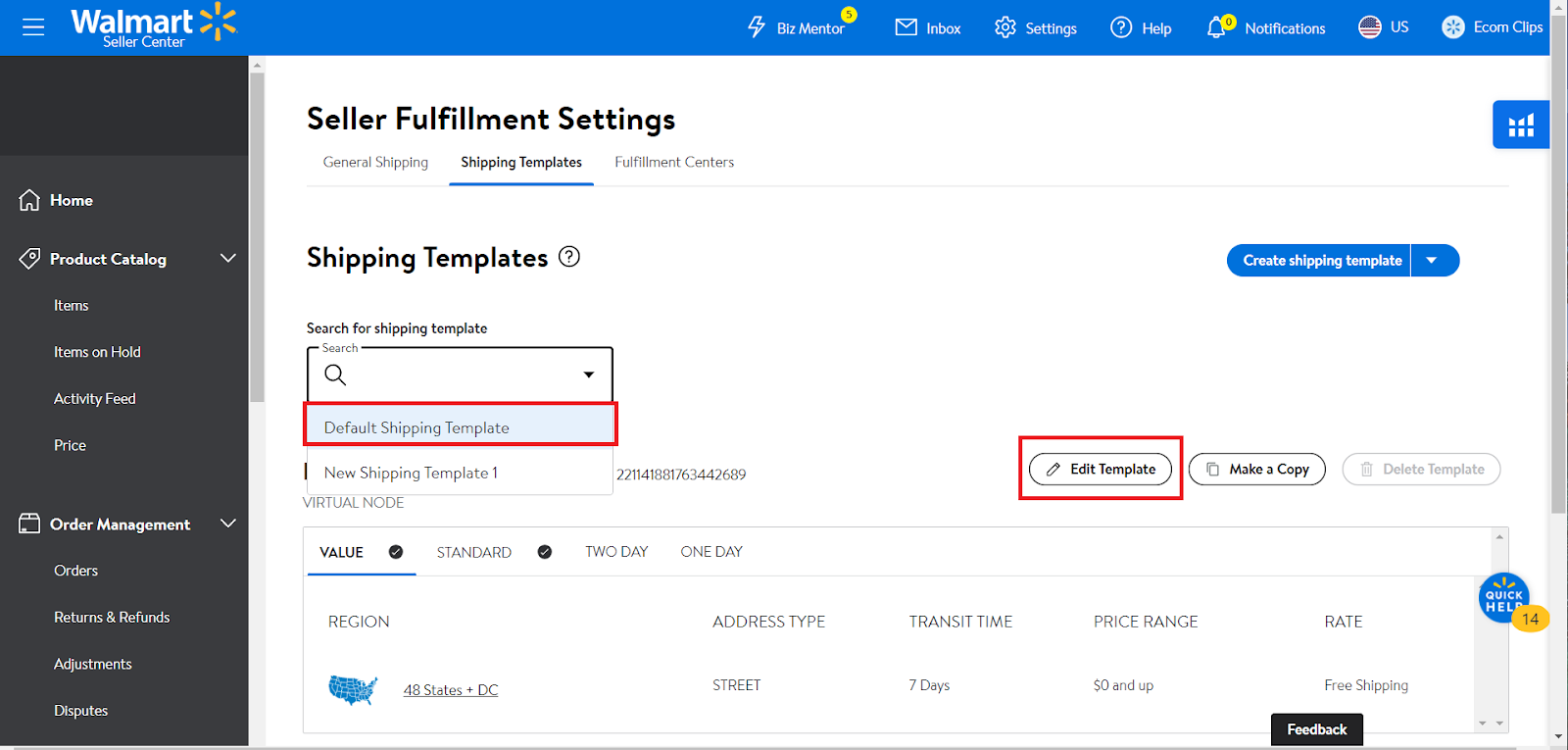Click the Walmart Seller Center logo

point(154,26)
